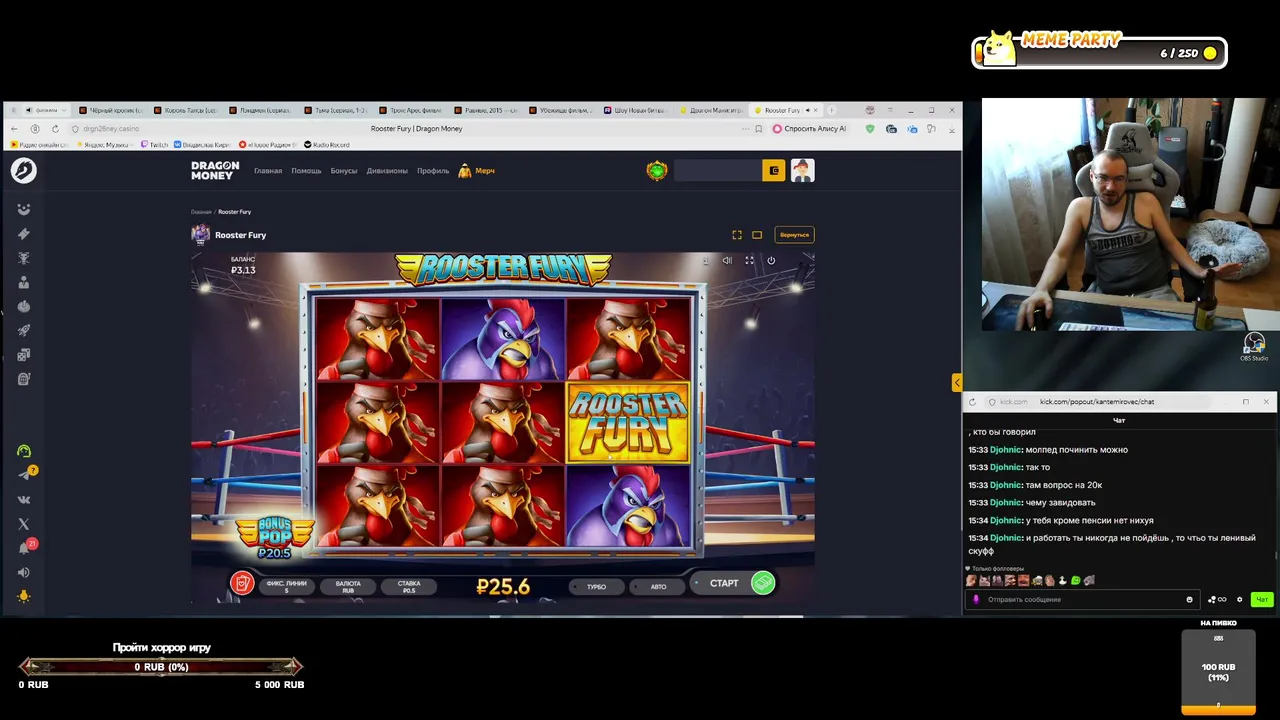Open emoji picker in chat input
The height and width of the screenshot is (720, 1280).
point(1189,600)
